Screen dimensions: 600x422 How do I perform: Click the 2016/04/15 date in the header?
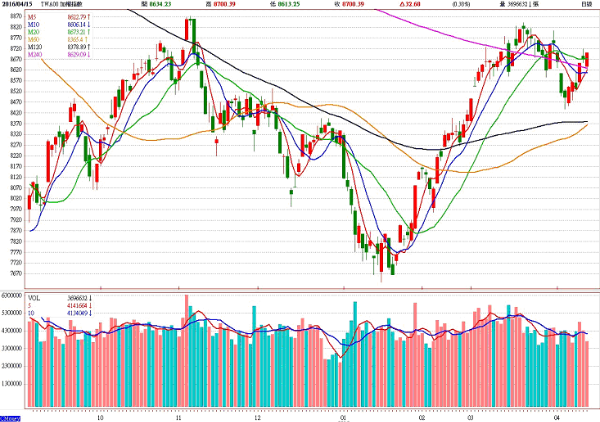[17, 6]
